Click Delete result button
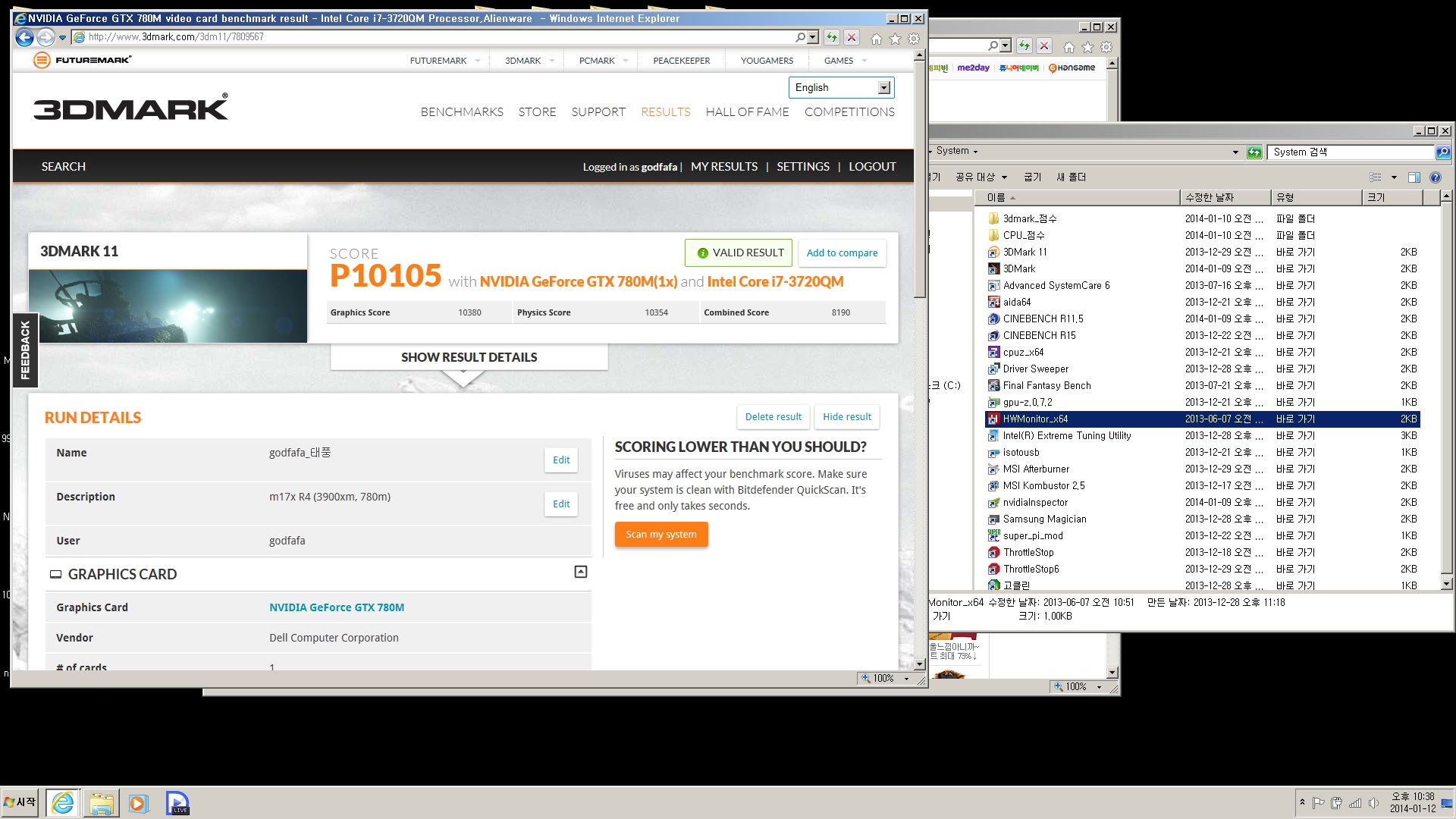 [773, 417]
